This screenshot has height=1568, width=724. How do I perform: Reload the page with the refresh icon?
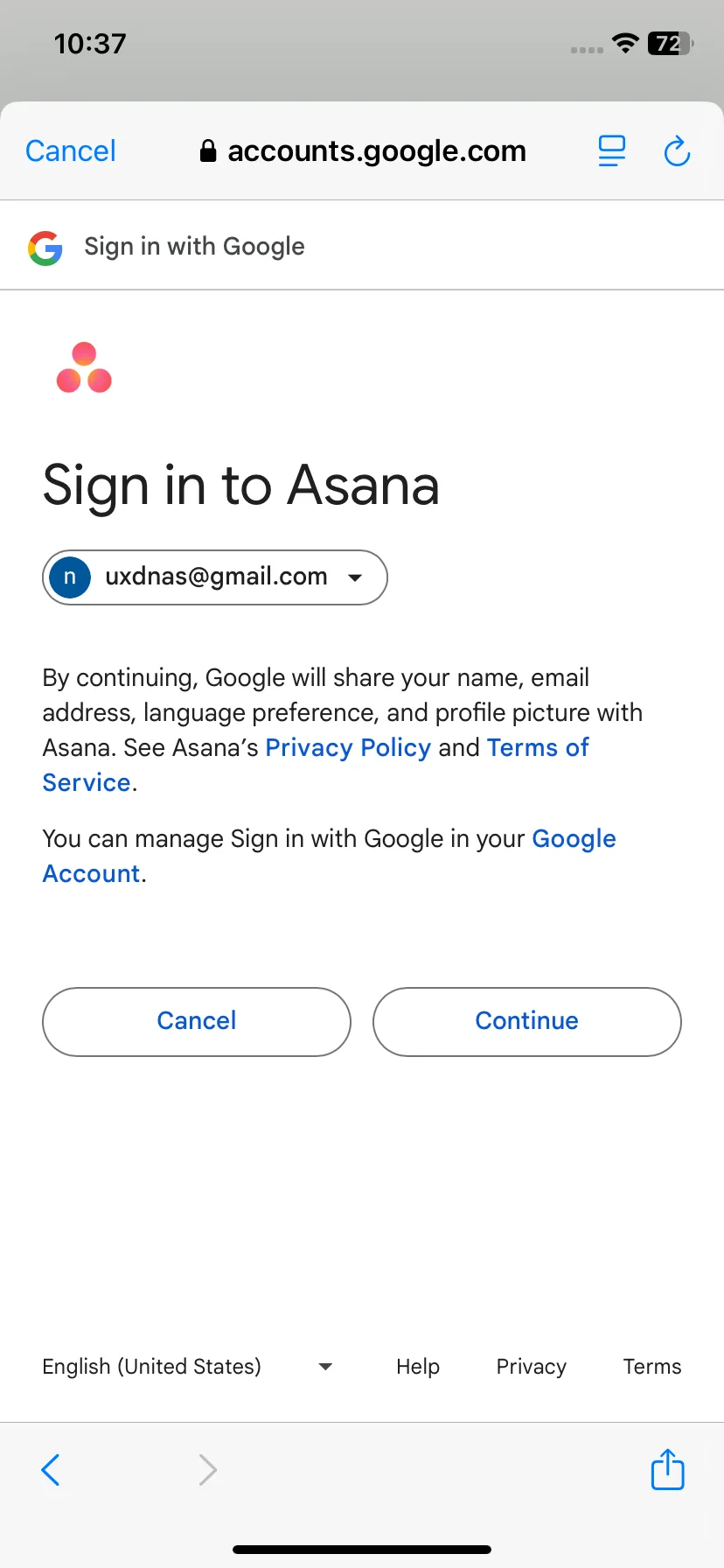click(x=677, y=151)
